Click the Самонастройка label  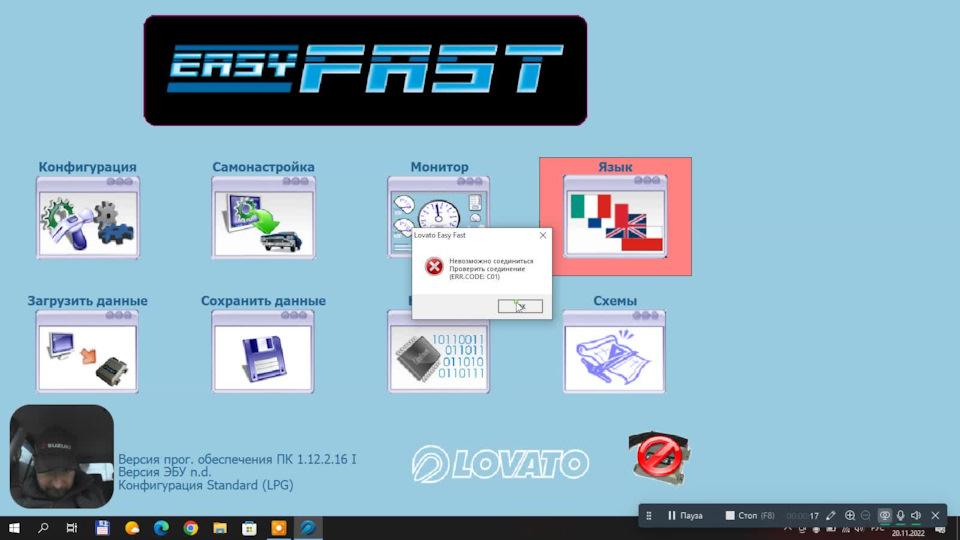[x=263, y=167]
